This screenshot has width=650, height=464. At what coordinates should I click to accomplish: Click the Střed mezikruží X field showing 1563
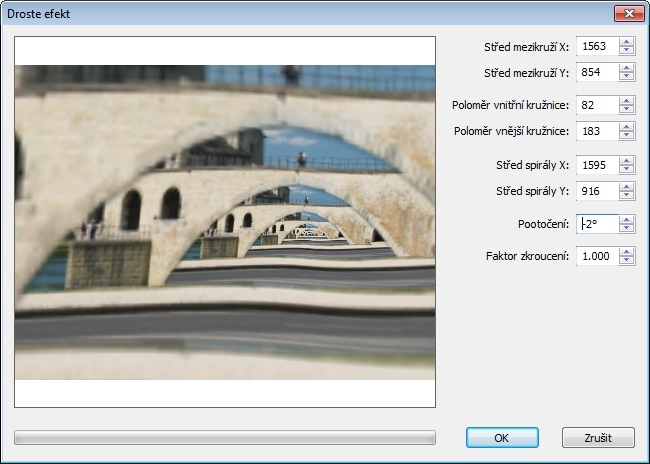(597, 46)
